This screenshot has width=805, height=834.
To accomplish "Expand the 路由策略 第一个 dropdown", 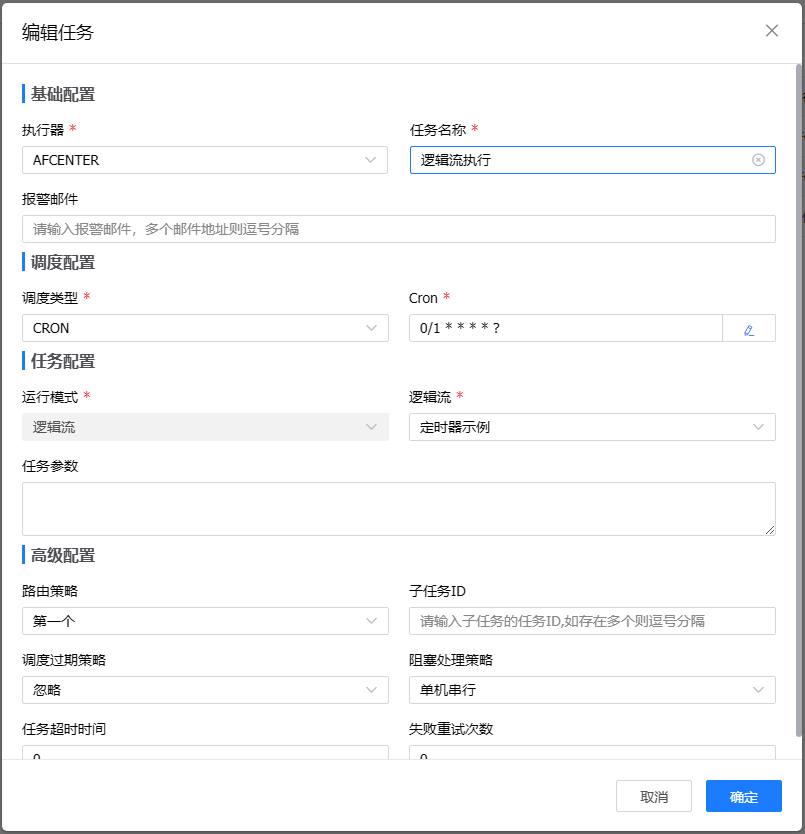I will [205, 621].
